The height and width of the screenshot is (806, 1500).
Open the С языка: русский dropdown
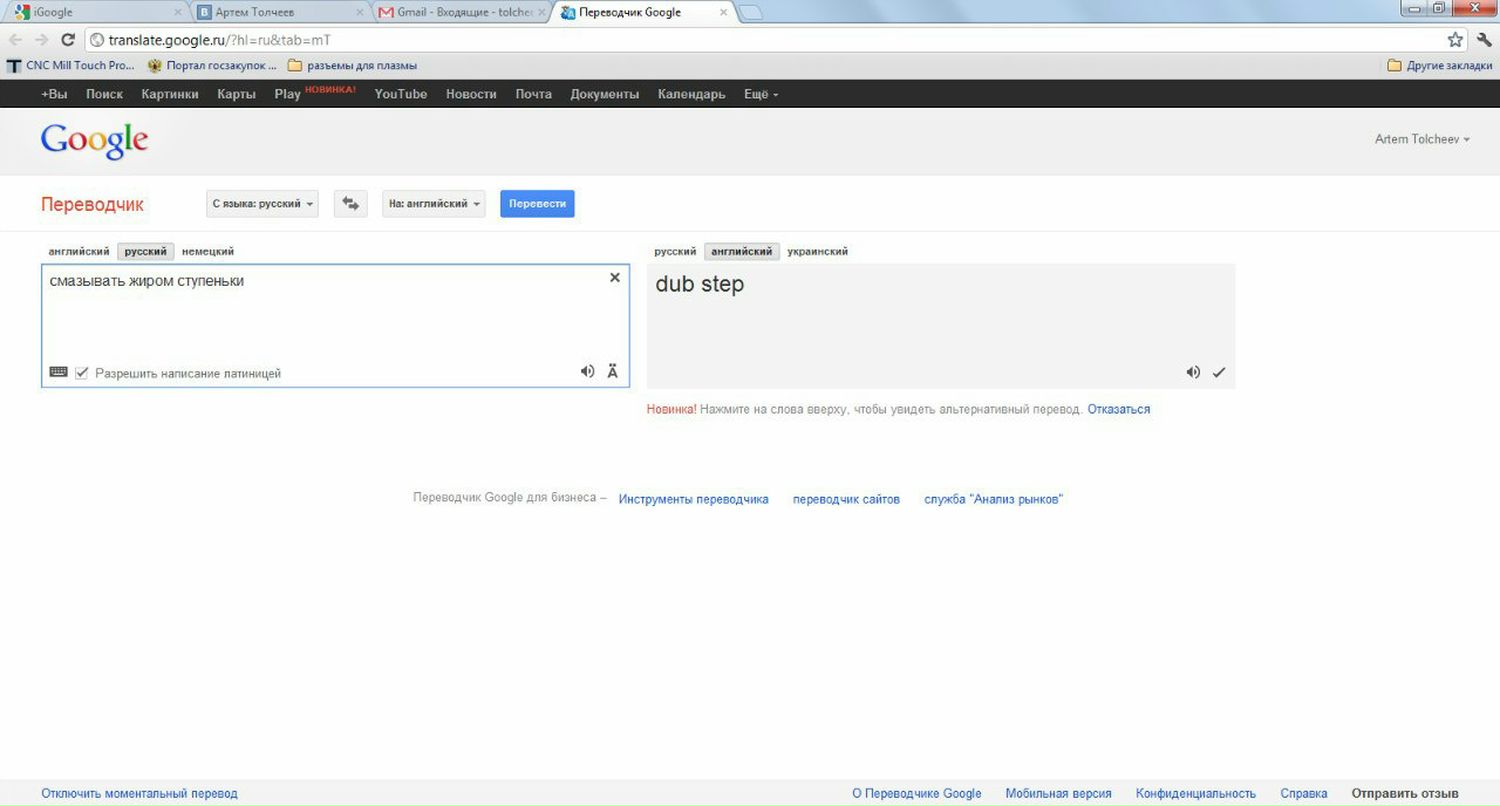(262, 203)
